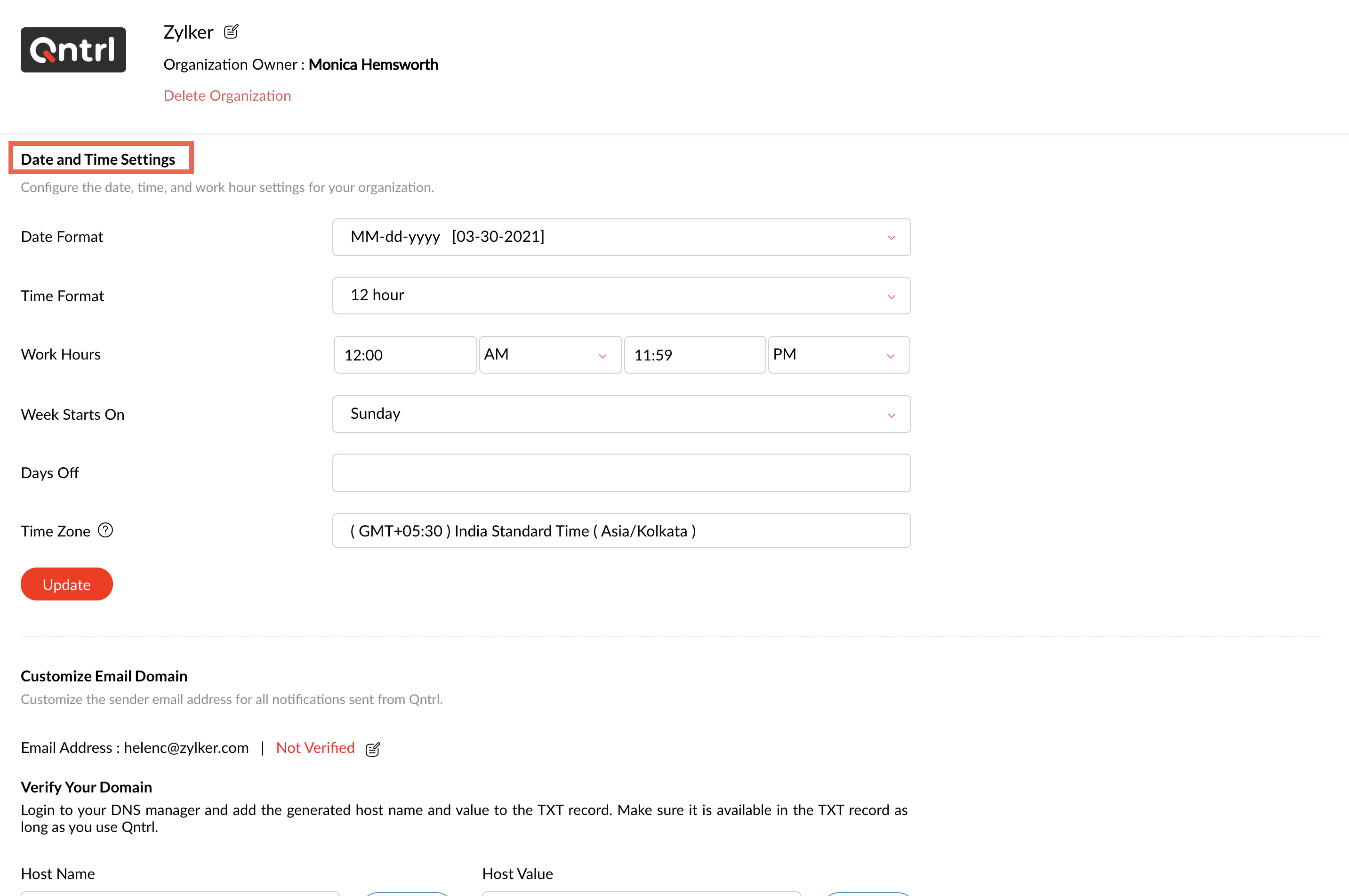Image resolution: width=1349 pixels, height=896 pixels.
Task: Click the work hours start time field
Action: click(x=405, y=355)
